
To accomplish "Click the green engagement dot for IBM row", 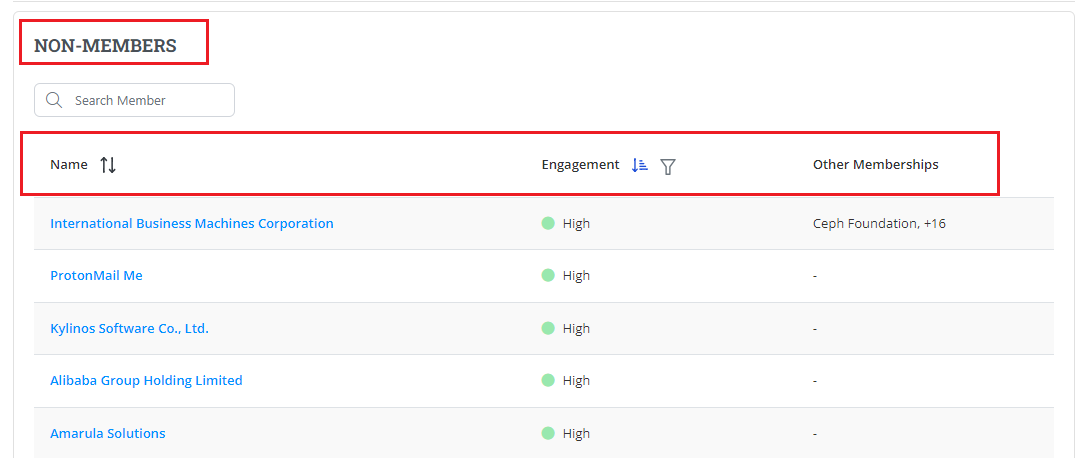I will 548,223.
